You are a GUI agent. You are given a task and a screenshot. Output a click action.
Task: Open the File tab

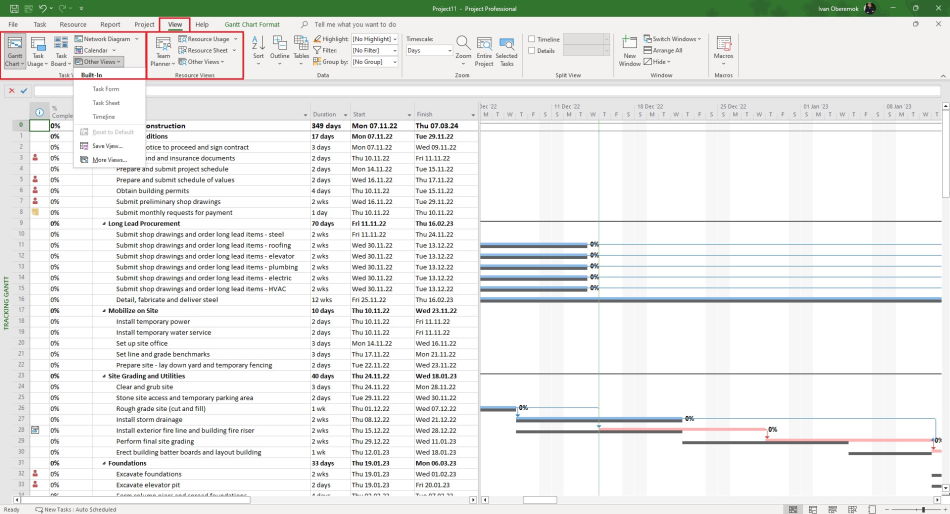(13, 25)
